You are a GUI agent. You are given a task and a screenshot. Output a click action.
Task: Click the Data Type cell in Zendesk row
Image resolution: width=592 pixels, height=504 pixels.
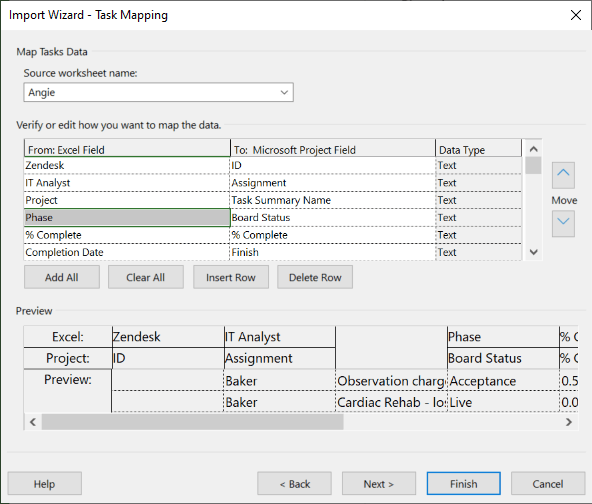(479, 165)
